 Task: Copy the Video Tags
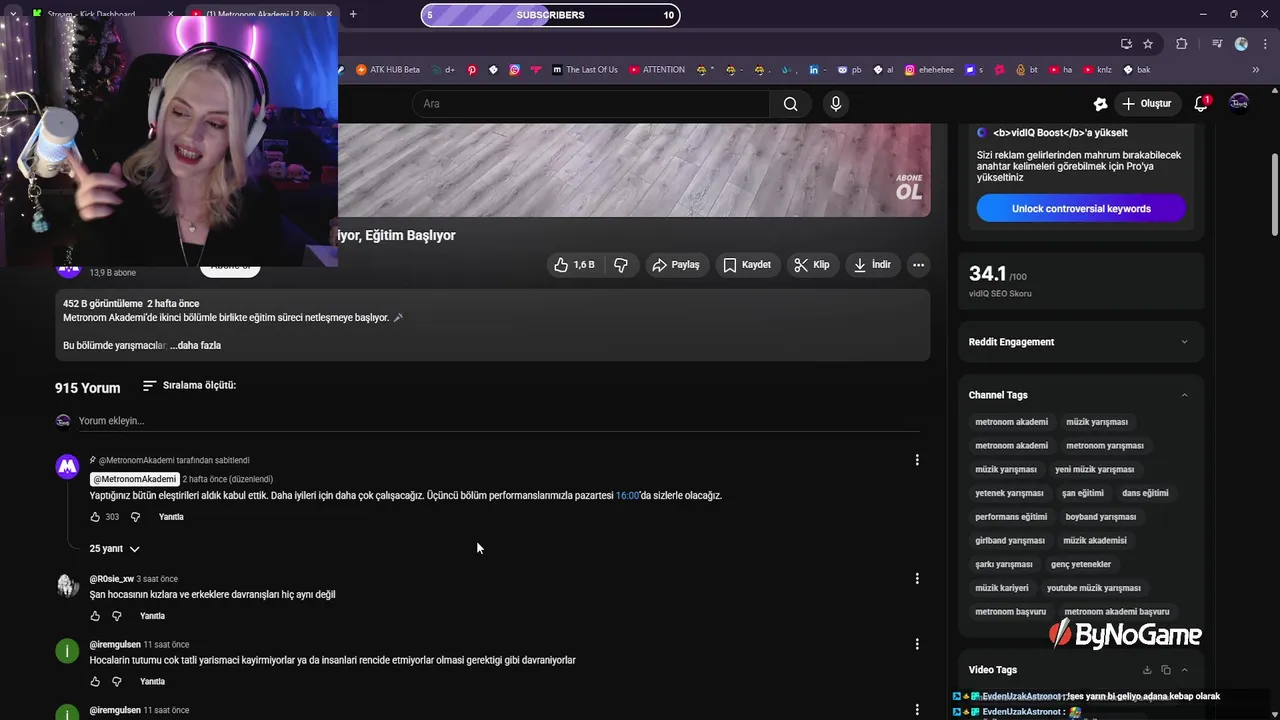[1166, 670]
